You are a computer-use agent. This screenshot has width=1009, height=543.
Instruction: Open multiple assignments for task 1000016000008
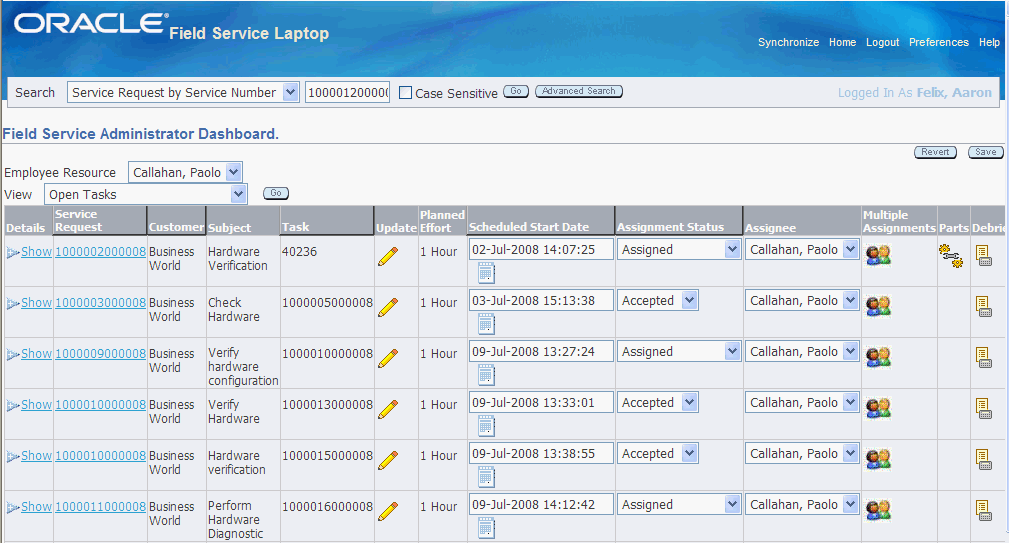(x=878, y=510)
